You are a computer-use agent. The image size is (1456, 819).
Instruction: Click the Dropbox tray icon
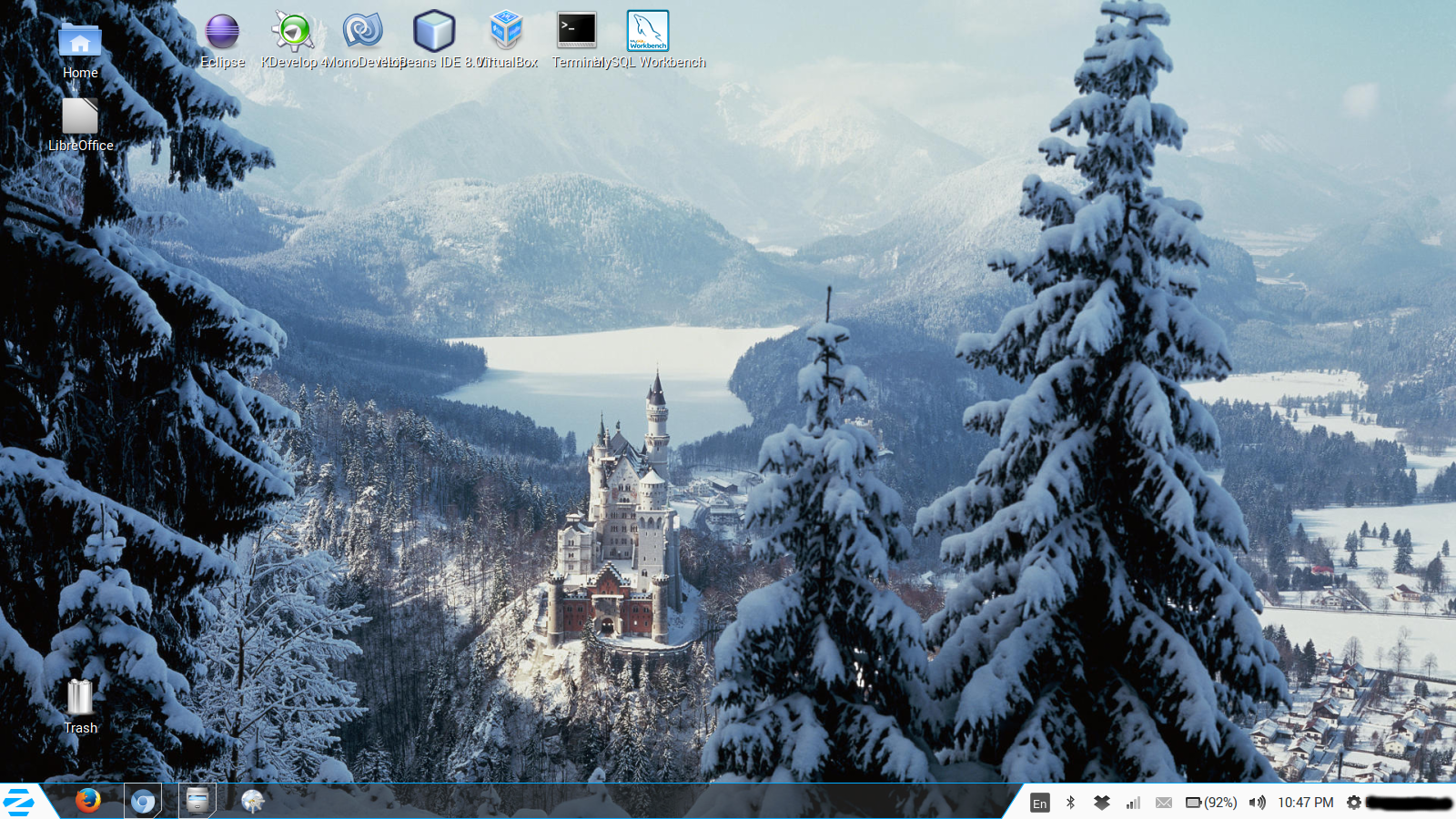point(1101,803)
